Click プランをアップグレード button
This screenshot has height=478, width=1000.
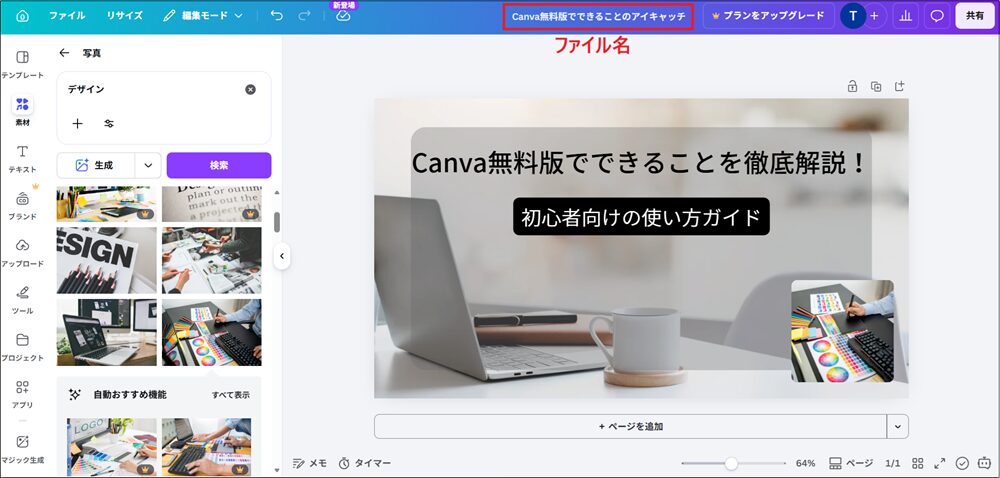tap(768, 16)
